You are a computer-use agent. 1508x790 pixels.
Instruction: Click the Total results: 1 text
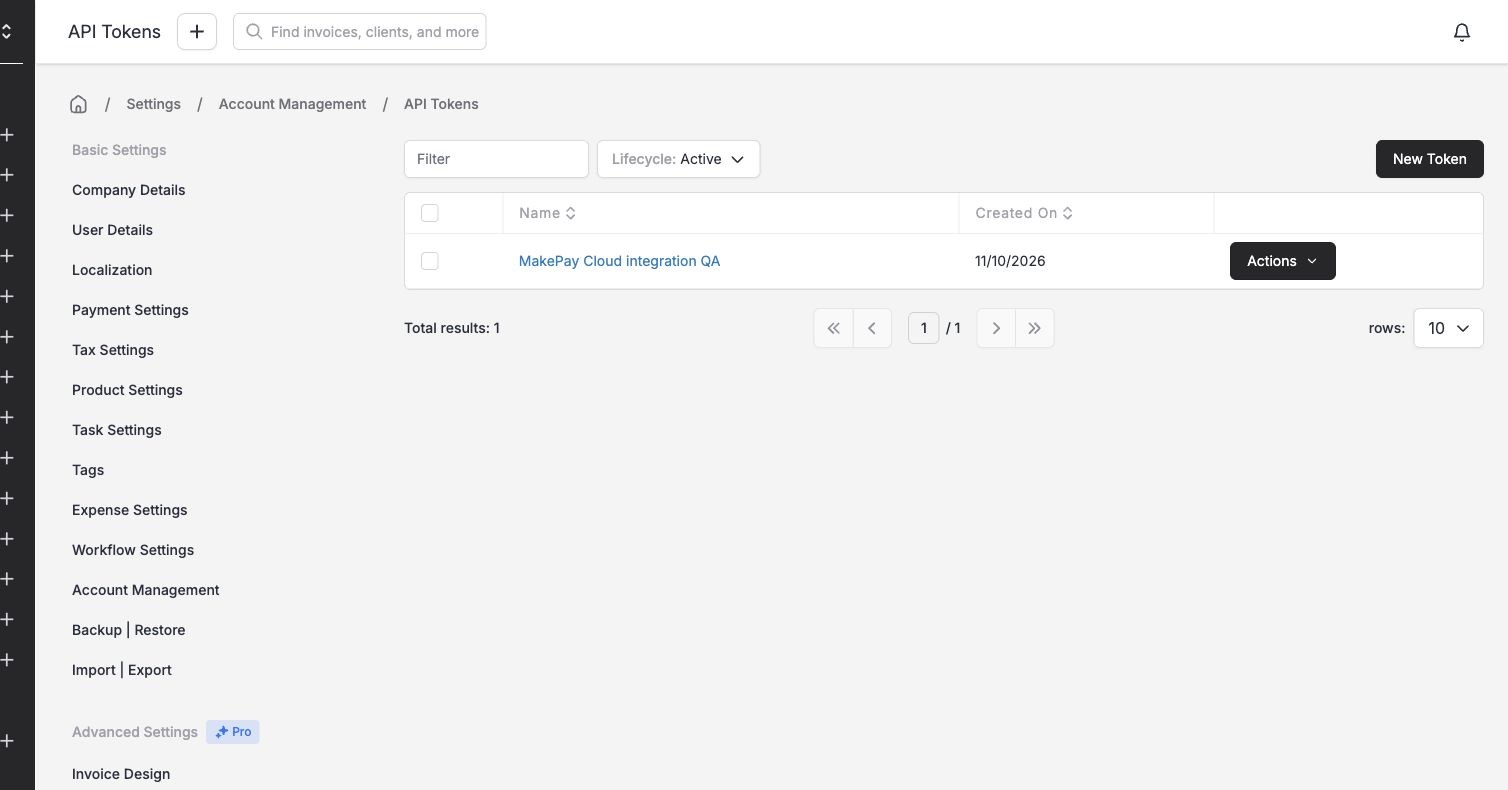(452, 328)
